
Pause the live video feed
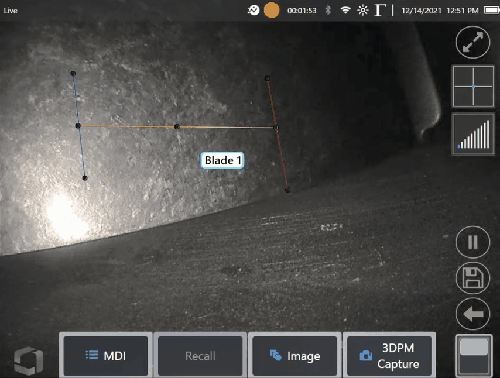[473, 242]
